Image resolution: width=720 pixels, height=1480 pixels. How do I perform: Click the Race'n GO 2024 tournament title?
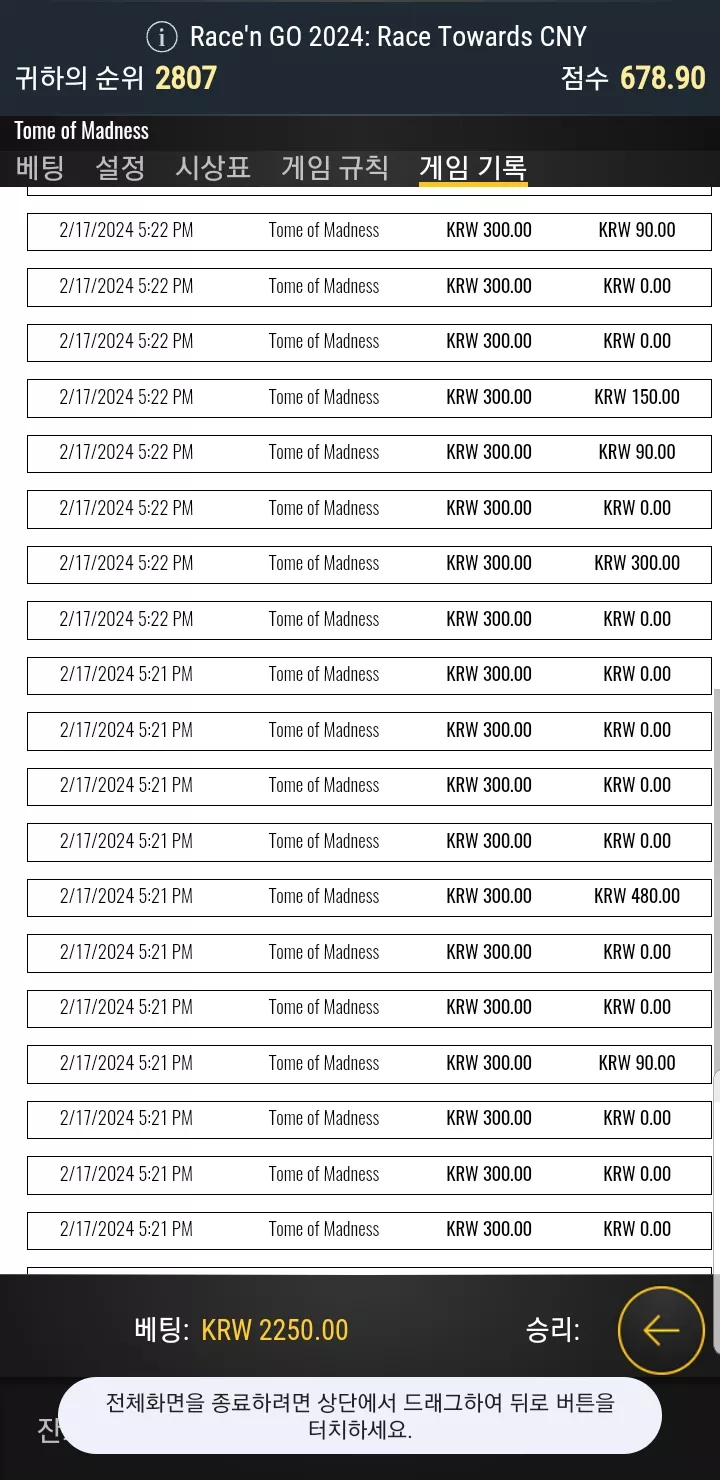click(388, 37)
